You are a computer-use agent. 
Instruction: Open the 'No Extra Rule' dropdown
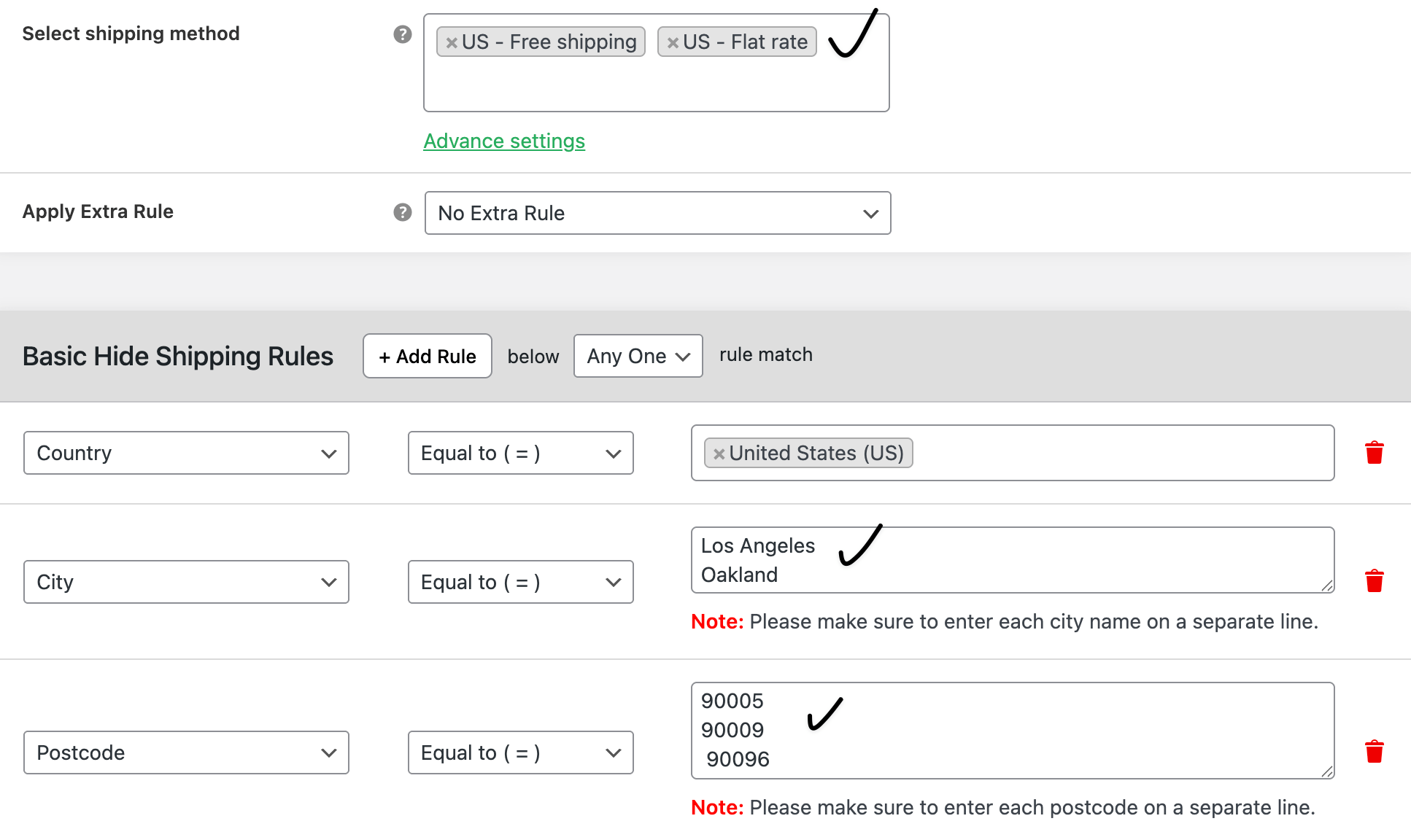coord(657,213)
